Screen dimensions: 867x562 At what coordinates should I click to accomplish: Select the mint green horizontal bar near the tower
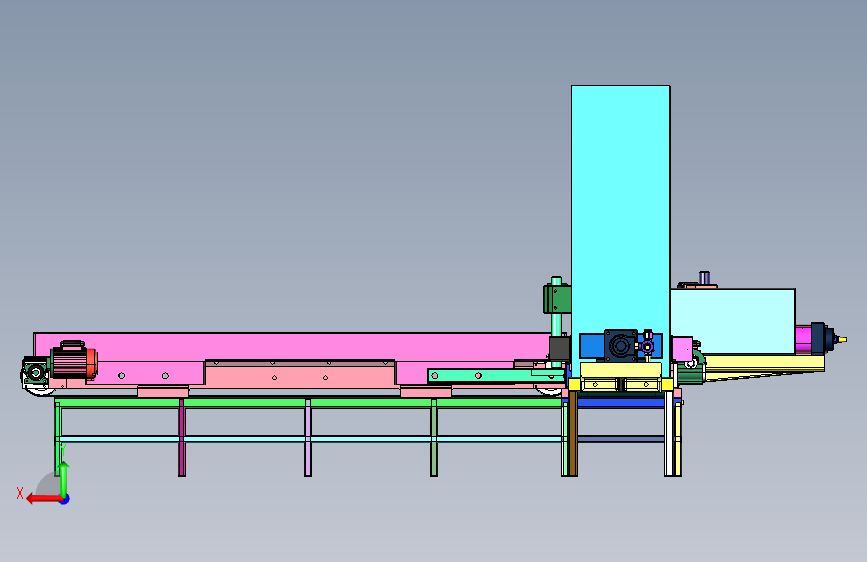point(495,376)
